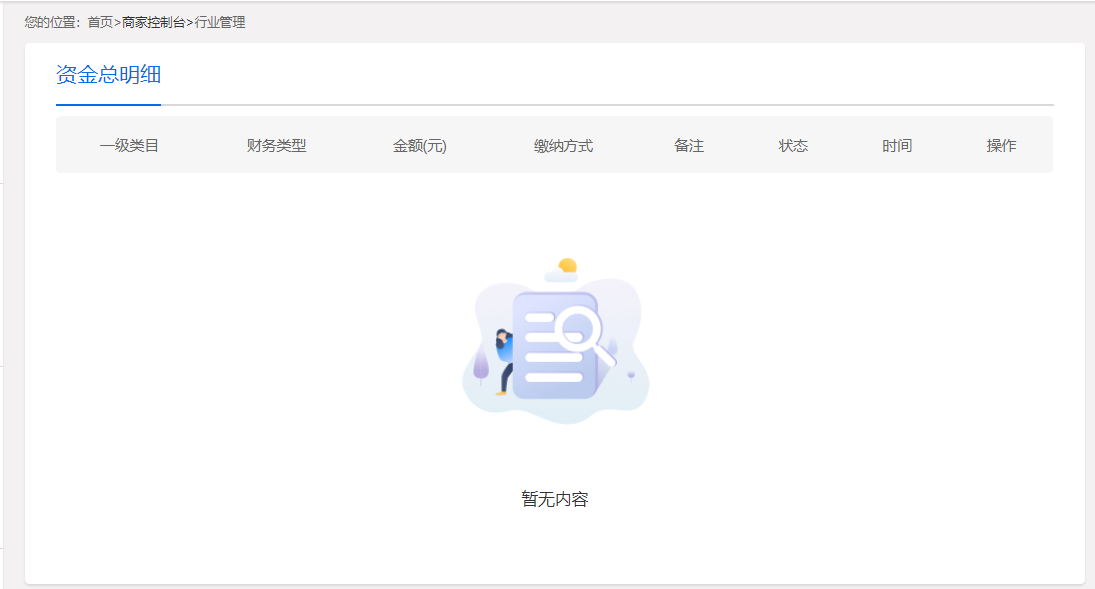Click the 一级类目 column header
This screenshot has height=589, width=1095.
click(129, 145)
